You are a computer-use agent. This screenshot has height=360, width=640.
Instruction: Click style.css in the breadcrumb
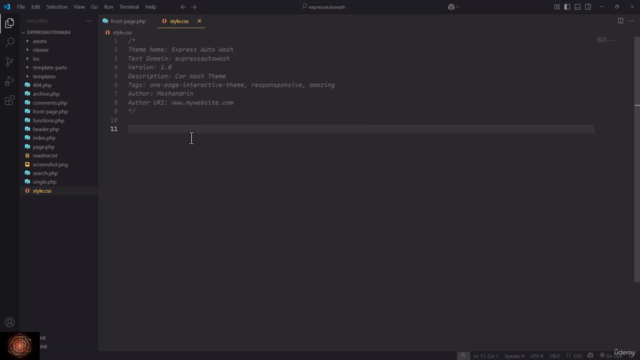tap(122, 32)
